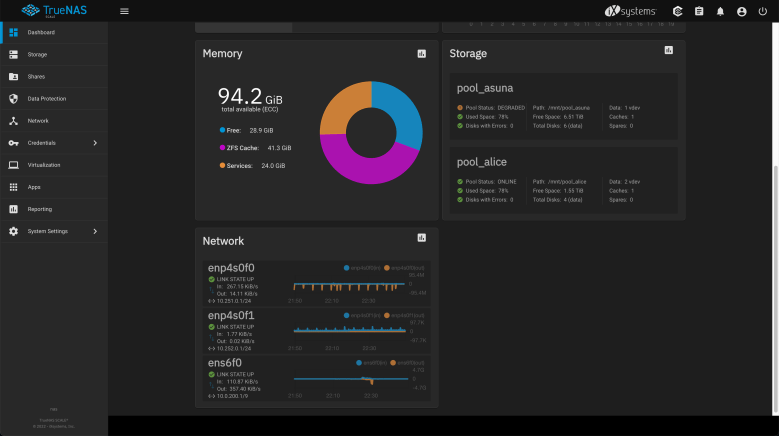This screenshot has width=779, height=436.
Task: Go to the Data Protection page
Action: point(46,99)
